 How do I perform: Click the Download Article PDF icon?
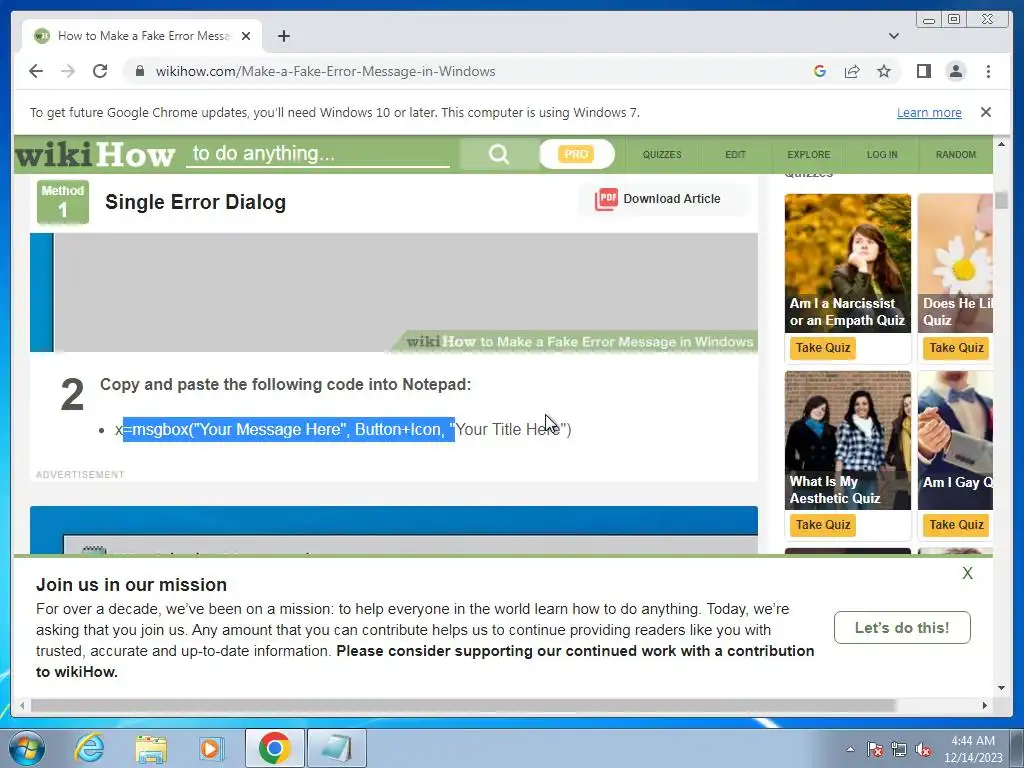click(x=606, y=199)
